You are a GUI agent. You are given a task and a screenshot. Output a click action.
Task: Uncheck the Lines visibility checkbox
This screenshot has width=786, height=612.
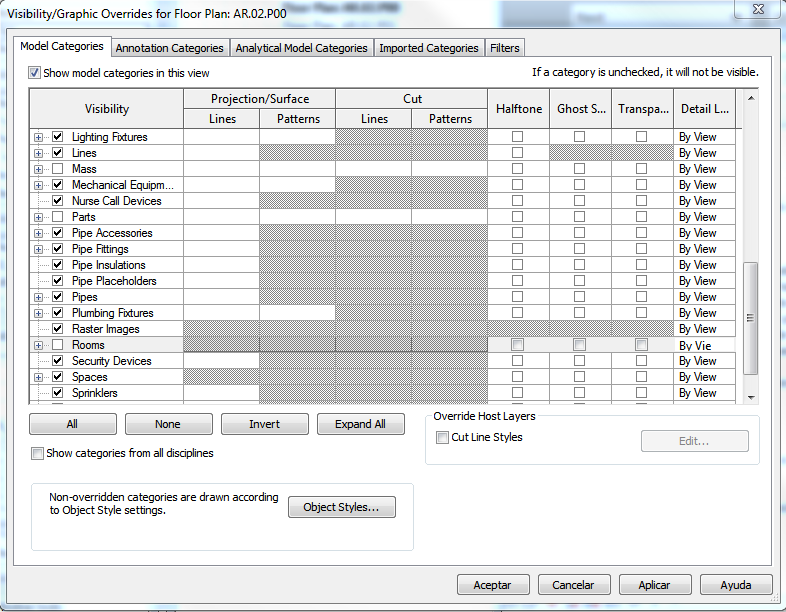(x=58, y=153)
